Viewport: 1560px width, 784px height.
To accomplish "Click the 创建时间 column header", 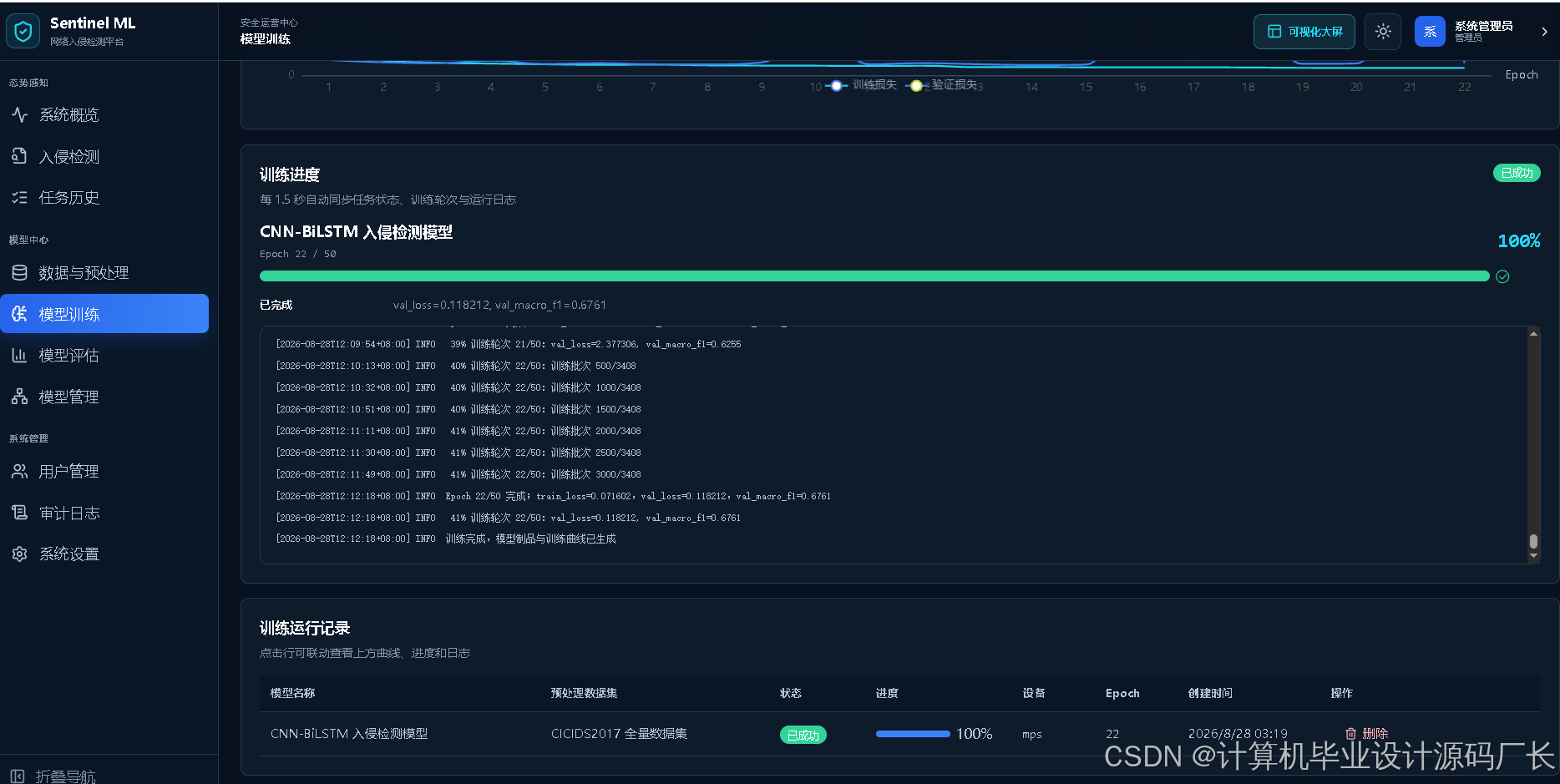I will (x=1210, y=693).
